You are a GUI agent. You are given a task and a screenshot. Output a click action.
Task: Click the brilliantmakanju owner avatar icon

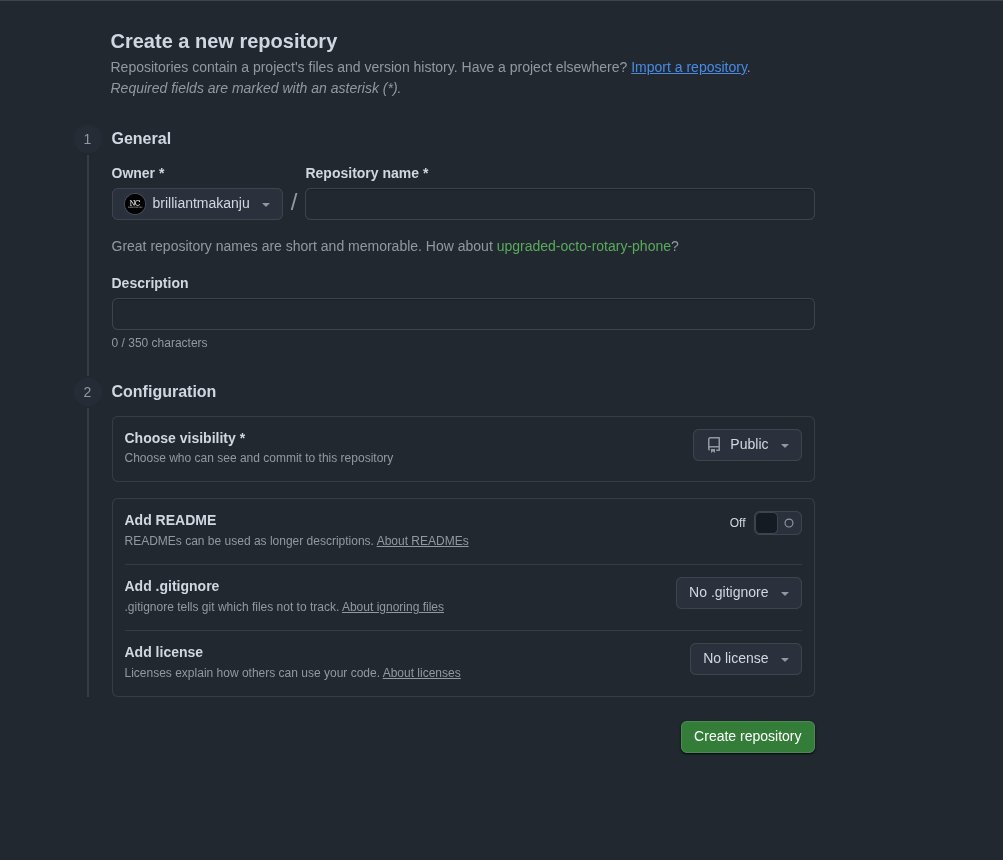(x=134, y=204)
